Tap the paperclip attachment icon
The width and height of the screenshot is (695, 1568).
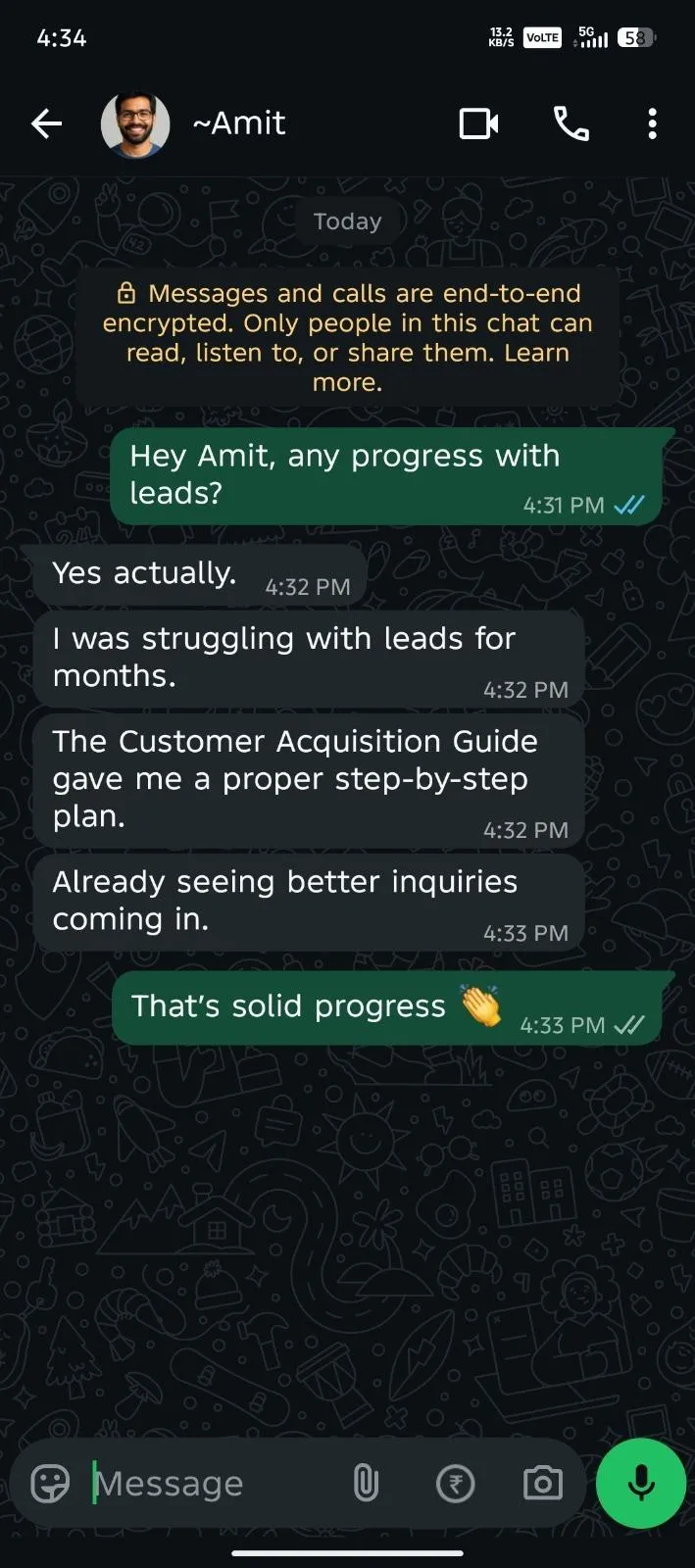coord(366,1484)
